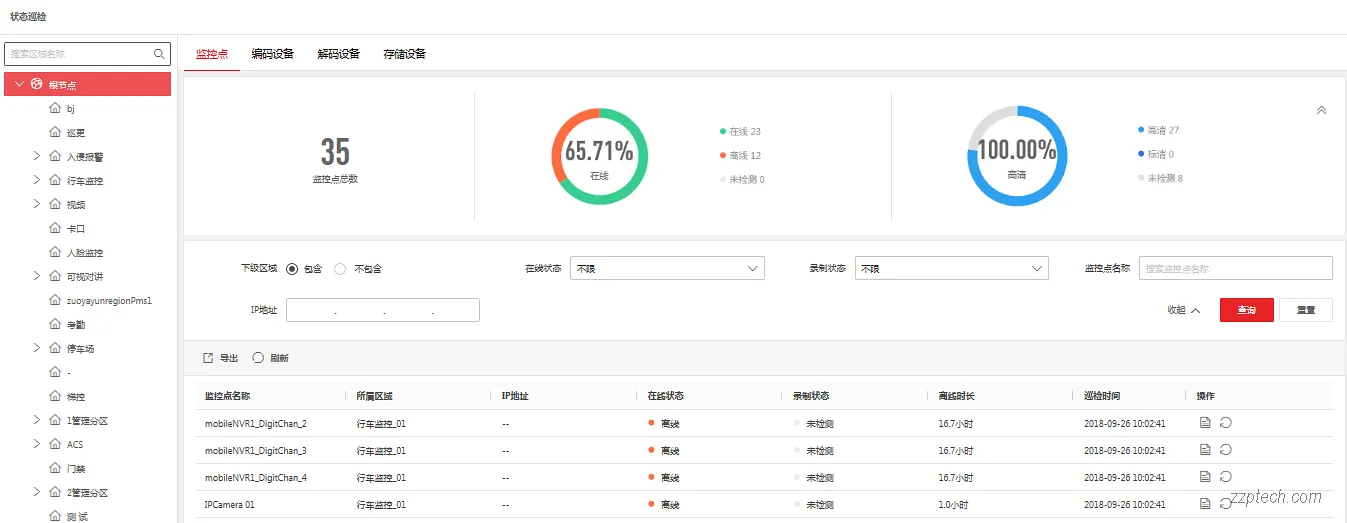Click the house icon beside 梯控

click(55, 396)
